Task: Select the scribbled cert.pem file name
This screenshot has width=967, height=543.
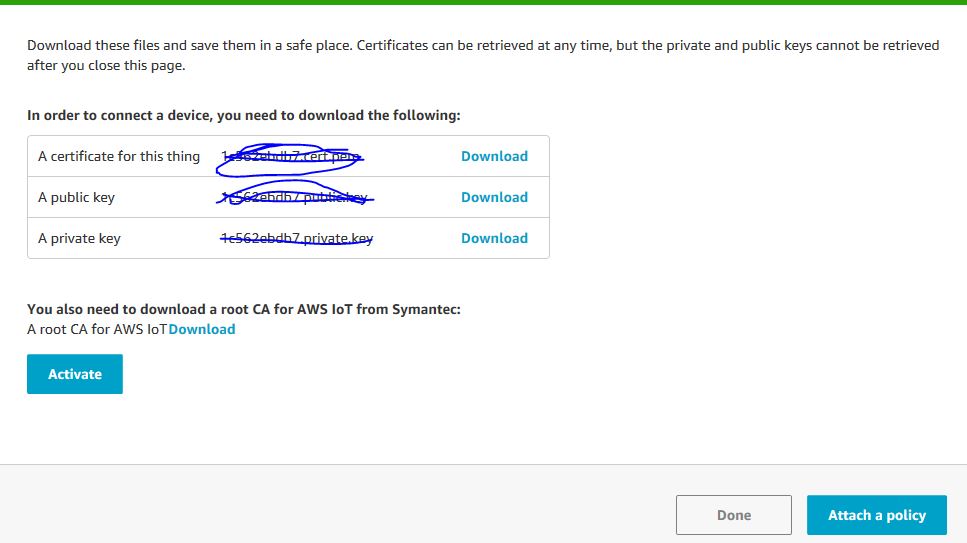Action: coord(290,157)
